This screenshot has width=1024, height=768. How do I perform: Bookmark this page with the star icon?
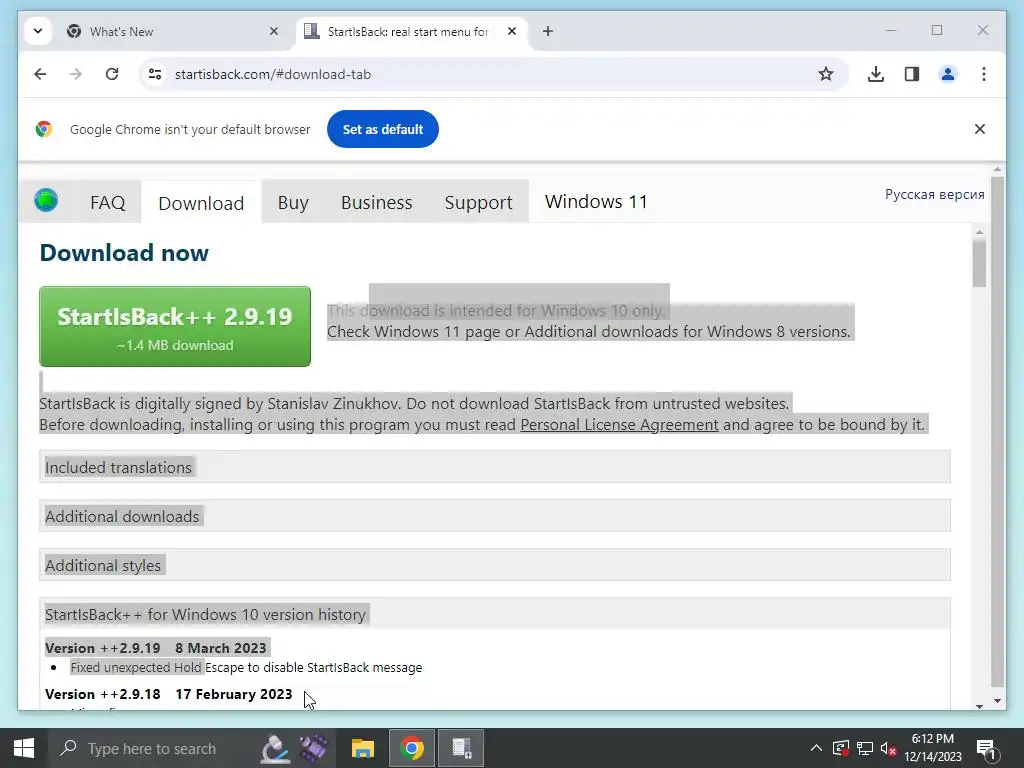(x=825, y=74)
